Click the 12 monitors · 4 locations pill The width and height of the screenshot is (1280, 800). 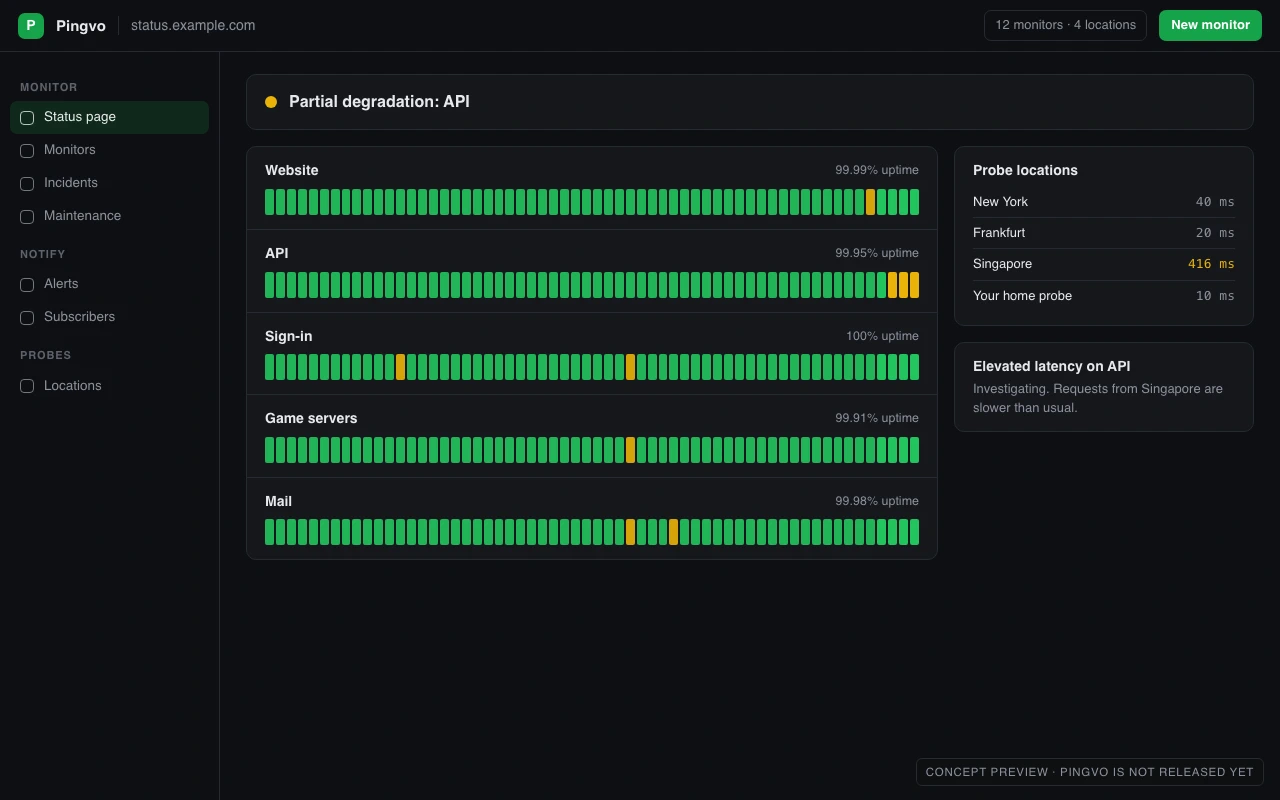click(1065, 25)
